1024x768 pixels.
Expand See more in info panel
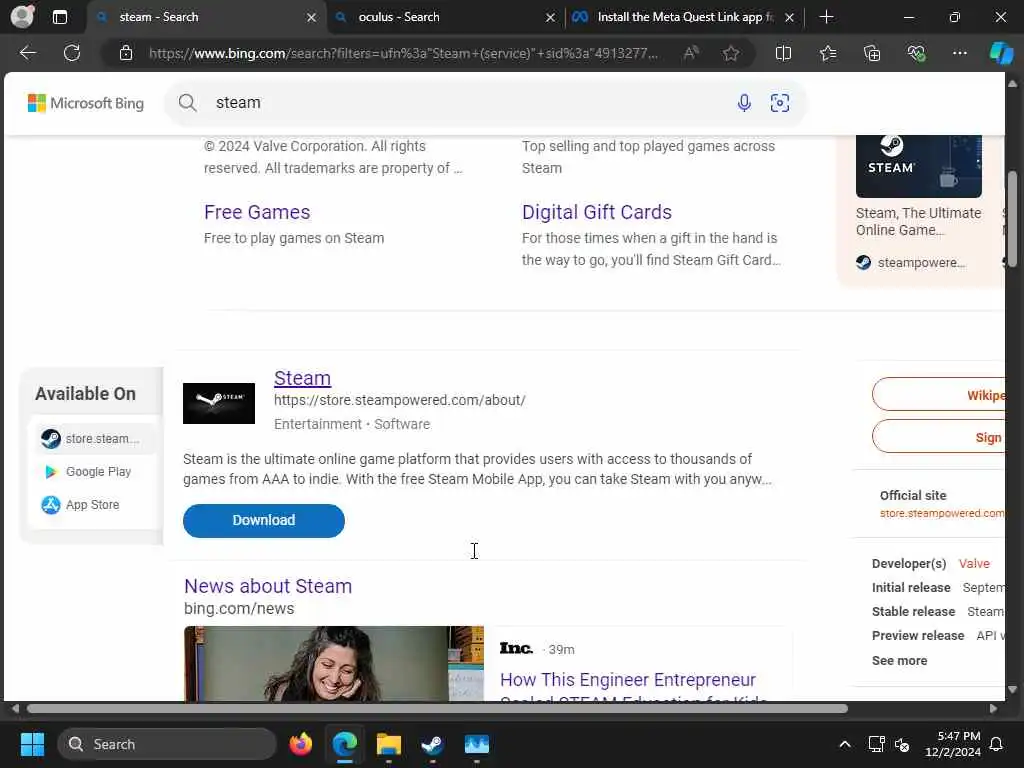pos(899,660)
